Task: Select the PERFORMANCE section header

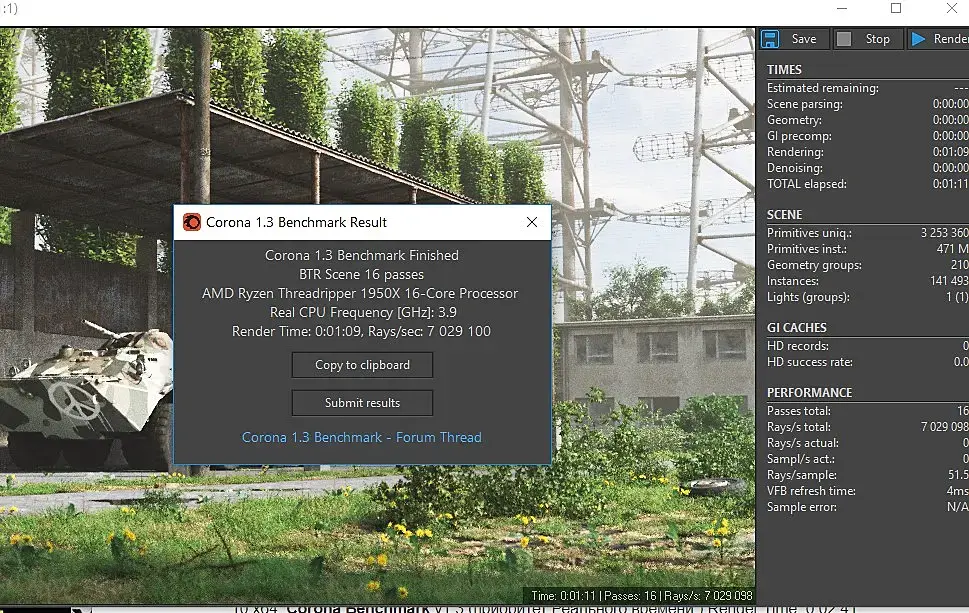Action: click(x=810, y=392)
